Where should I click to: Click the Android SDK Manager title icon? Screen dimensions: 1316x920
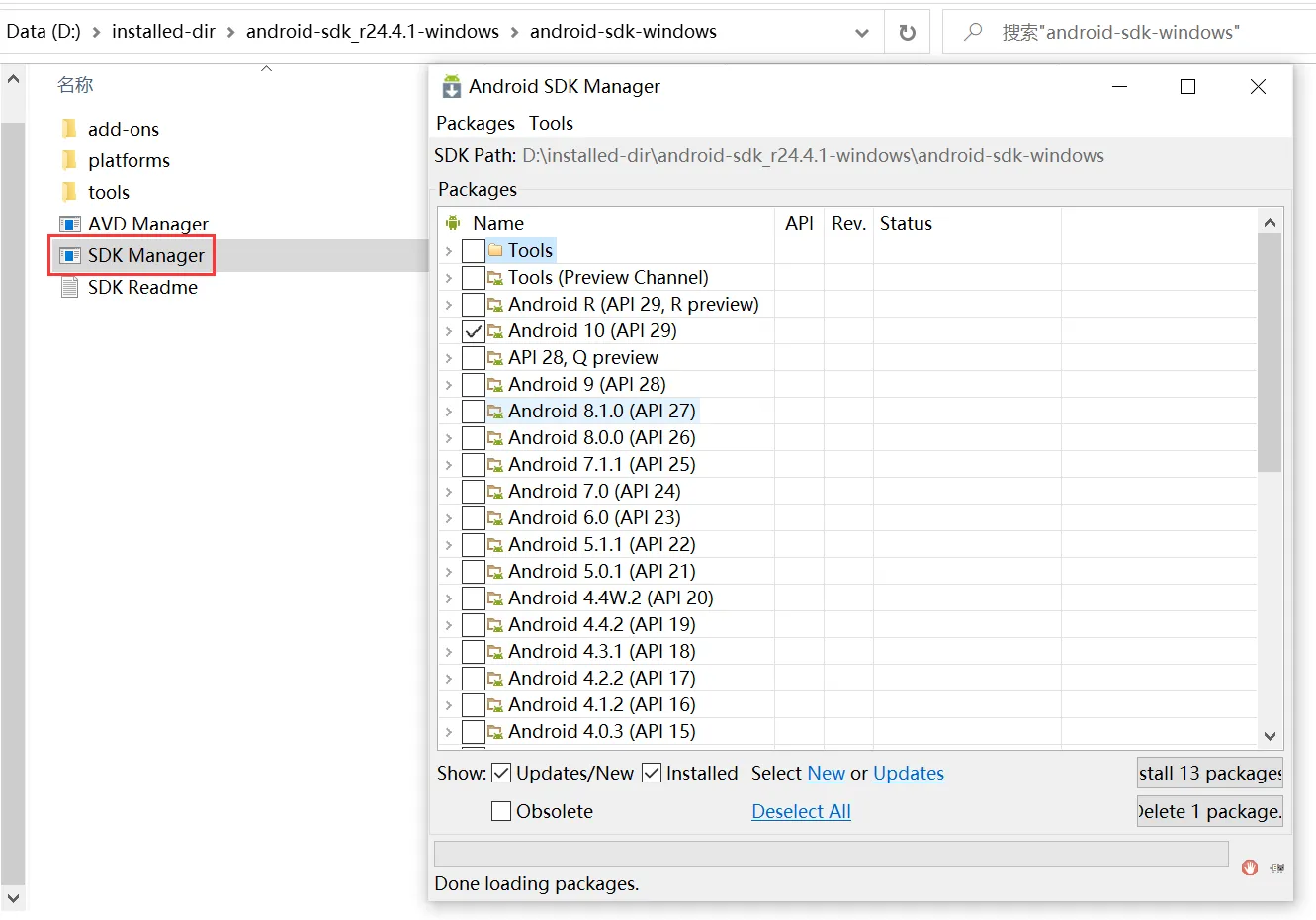coord(451,86)
